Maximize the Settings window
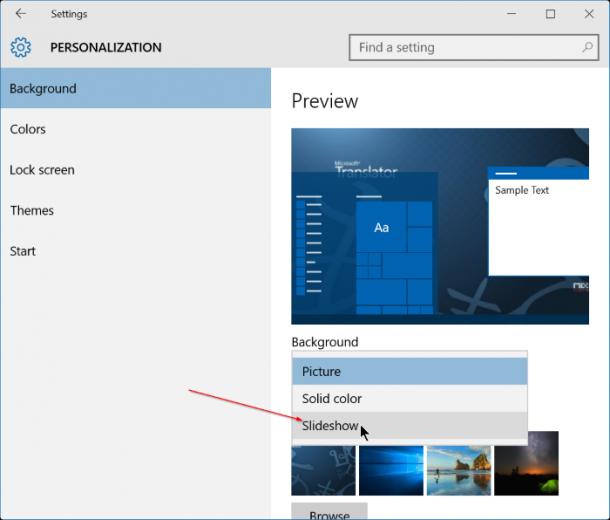610x520 pixels. (550, 14)
